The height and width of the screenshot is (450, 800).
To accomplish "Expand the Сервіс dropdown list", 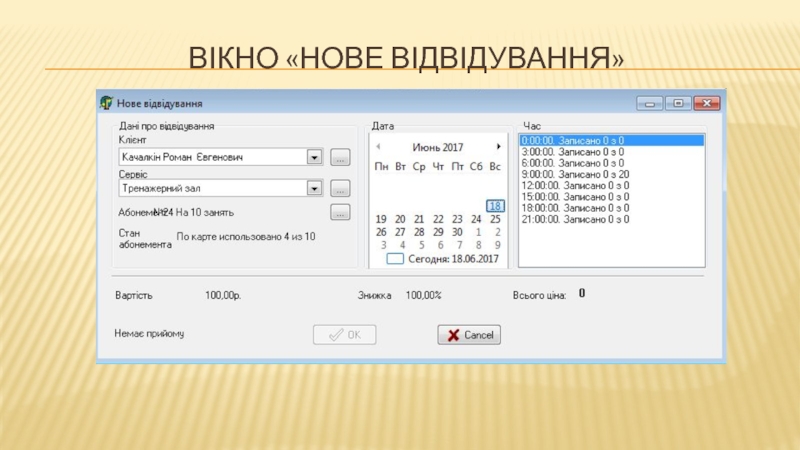I will pos(314,188).
